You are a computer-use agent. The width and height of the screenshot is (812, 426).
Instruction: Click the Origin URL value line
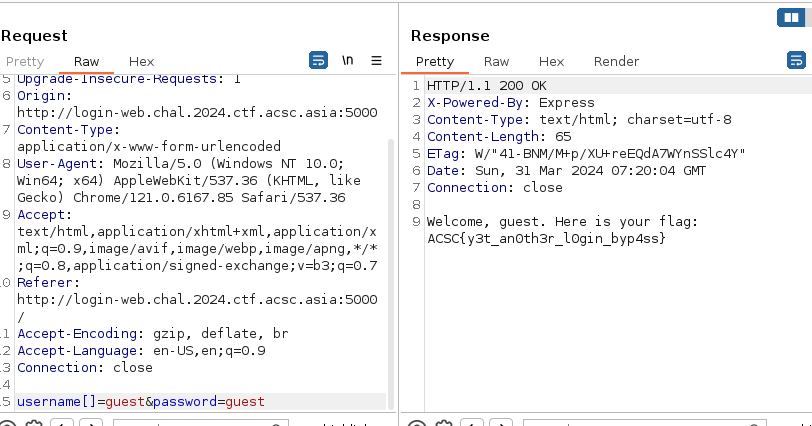pyautogui.click(x=197, y=113)
